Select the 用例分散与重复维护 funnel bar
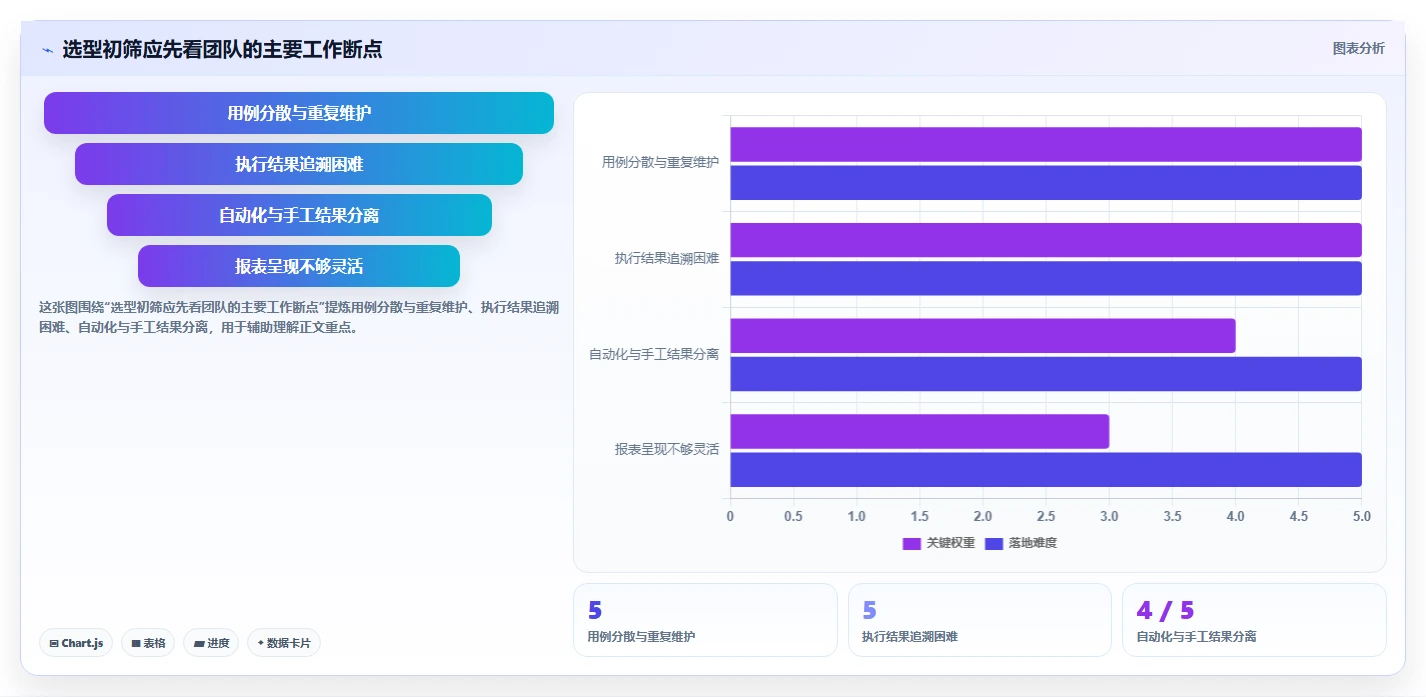 tap(299, 113)
